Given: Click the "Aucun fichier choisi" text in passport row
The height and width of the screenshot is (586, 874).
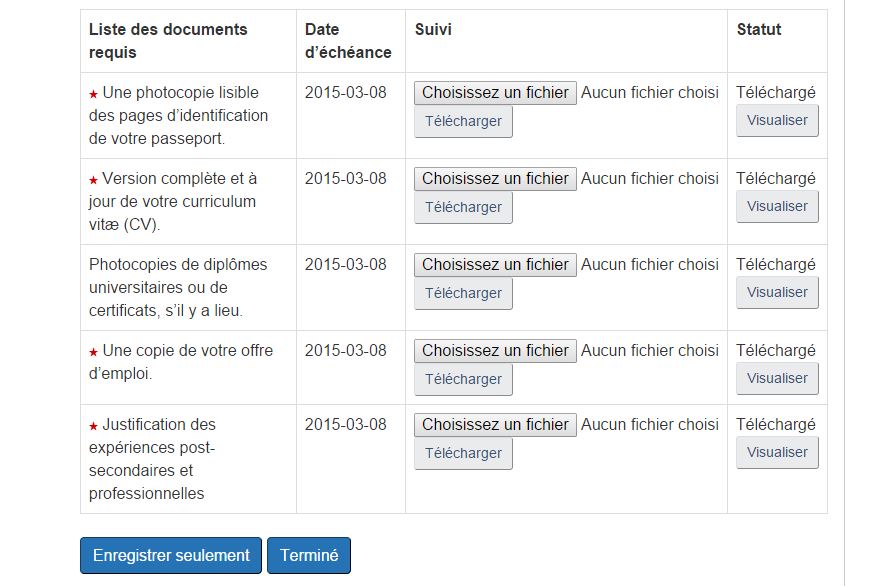Looking at the screenshot, I should pyautogui.click(x=650, y=93).
